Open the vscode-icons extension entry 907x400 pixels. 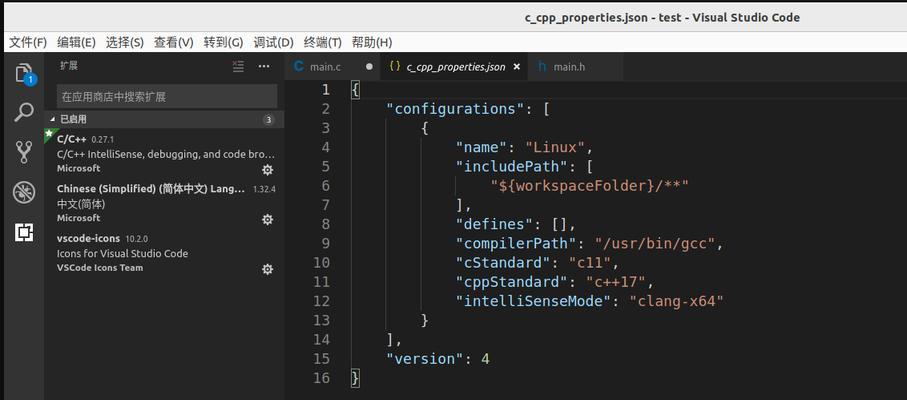pyautogui.click(x=164, y=253)
